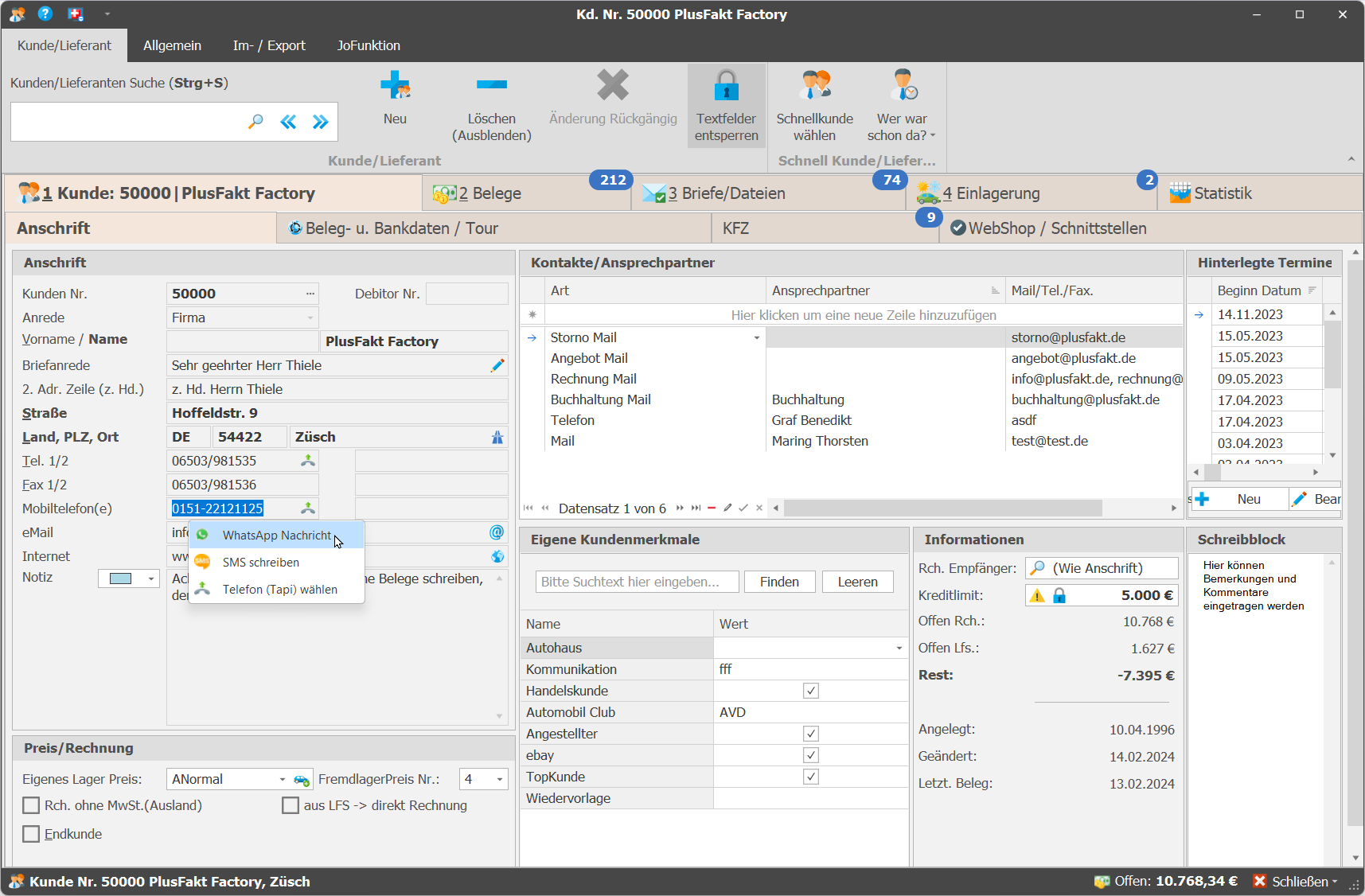1365x896 pixels.
Task: Open the Autohaus value dropdown
Action: [x=899, y=648]
